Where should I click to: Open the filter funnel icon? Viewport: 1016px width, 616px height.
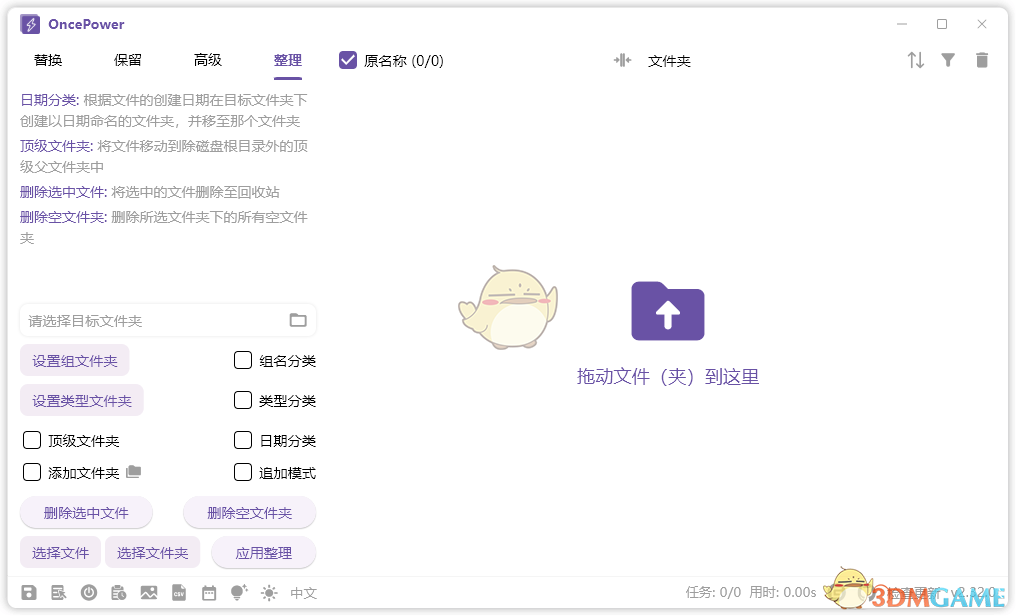click(949, 60)
